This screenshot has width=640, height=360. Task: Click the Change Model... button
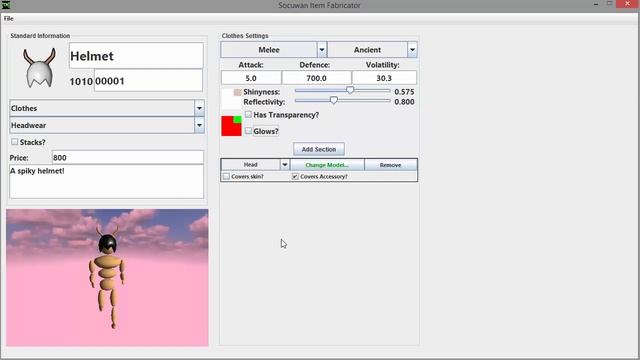coord(327,165)
